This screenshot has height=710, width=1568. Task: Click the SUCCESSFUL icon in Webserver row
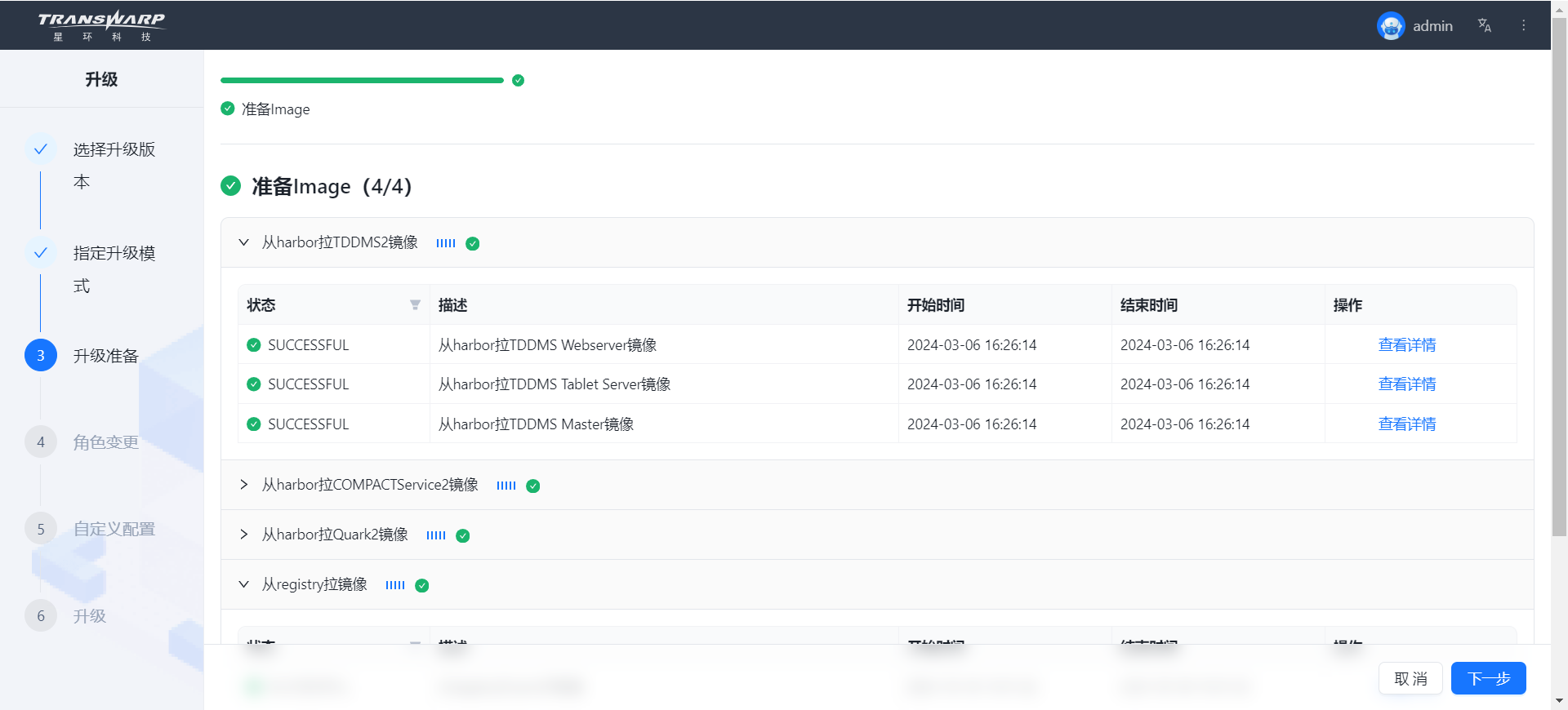tap(254, 344)
